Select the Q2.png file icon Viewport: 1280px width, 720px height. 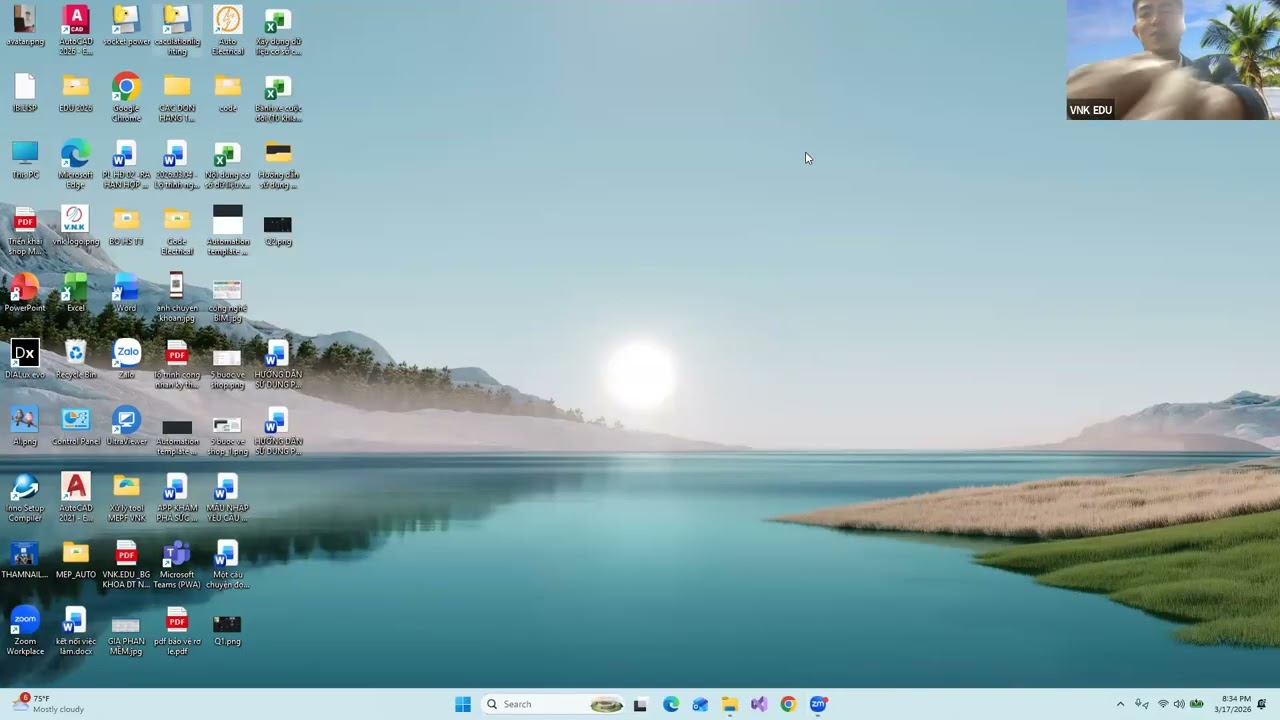(x=278, y=229)
